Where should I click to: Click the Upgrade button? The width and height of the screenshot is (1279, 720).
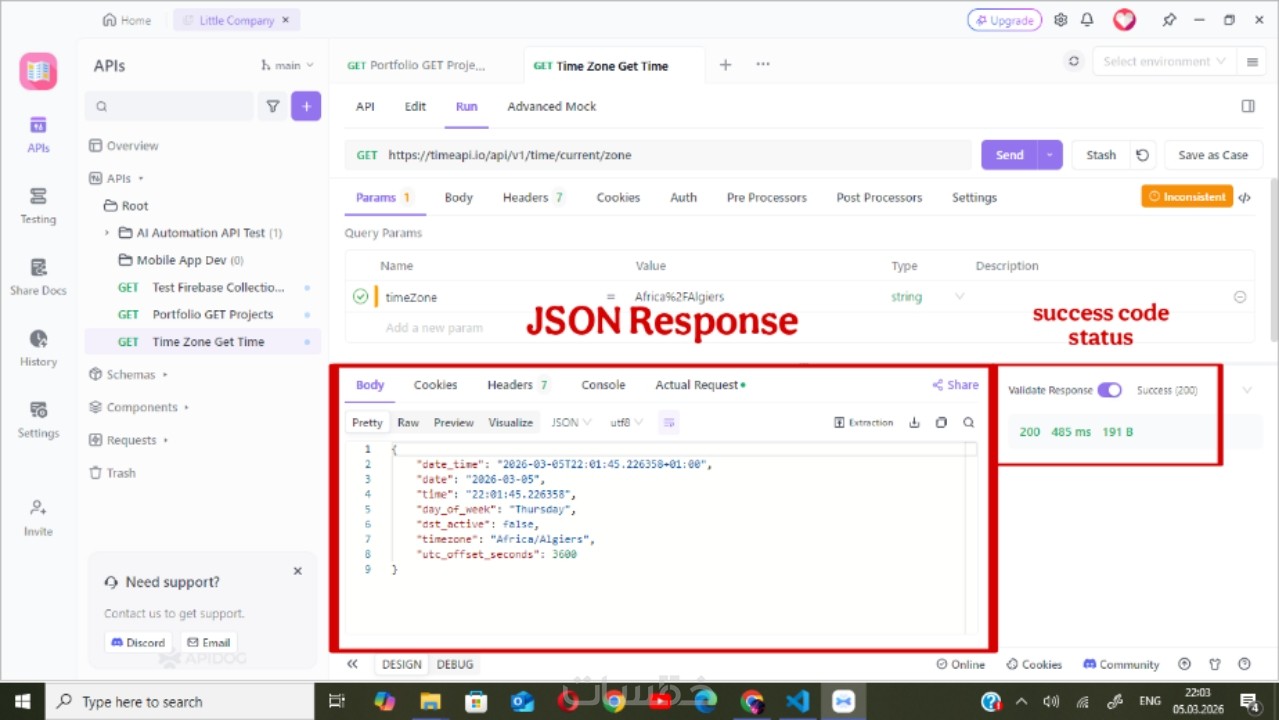[1004, 20]
